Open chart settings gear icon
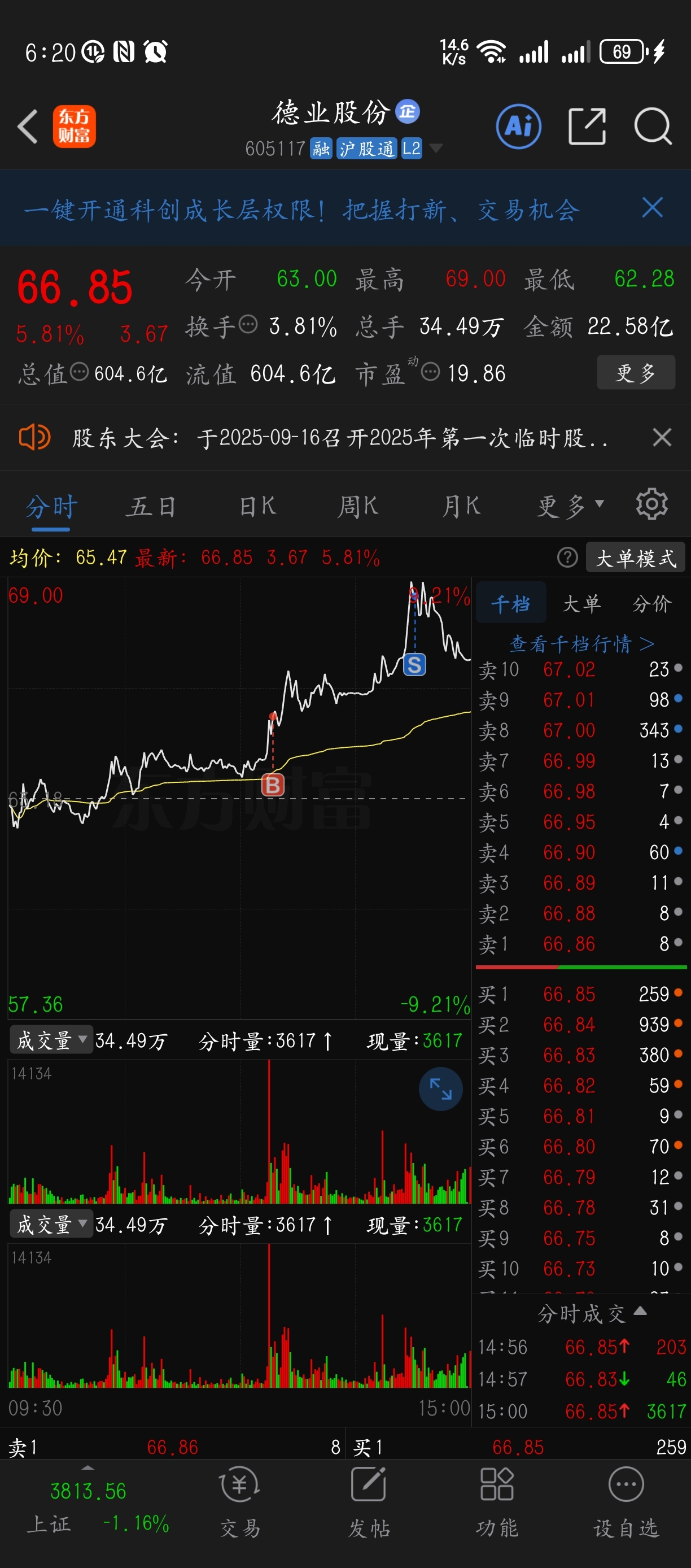Viewport: 691px width, 1568px height. coord(651,504)
